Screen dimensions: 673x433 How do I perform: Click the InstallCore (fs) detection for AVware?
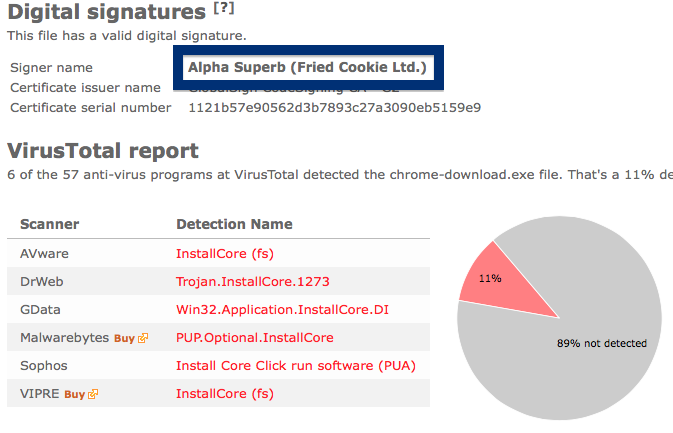coord(225,254)
